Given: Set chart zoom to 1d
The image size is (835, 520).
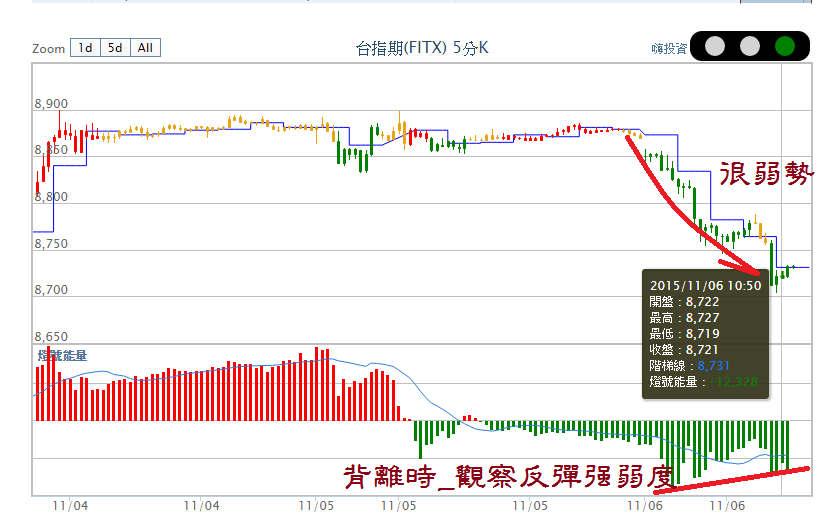Looking at the screenshot, I should click(85, 48).
